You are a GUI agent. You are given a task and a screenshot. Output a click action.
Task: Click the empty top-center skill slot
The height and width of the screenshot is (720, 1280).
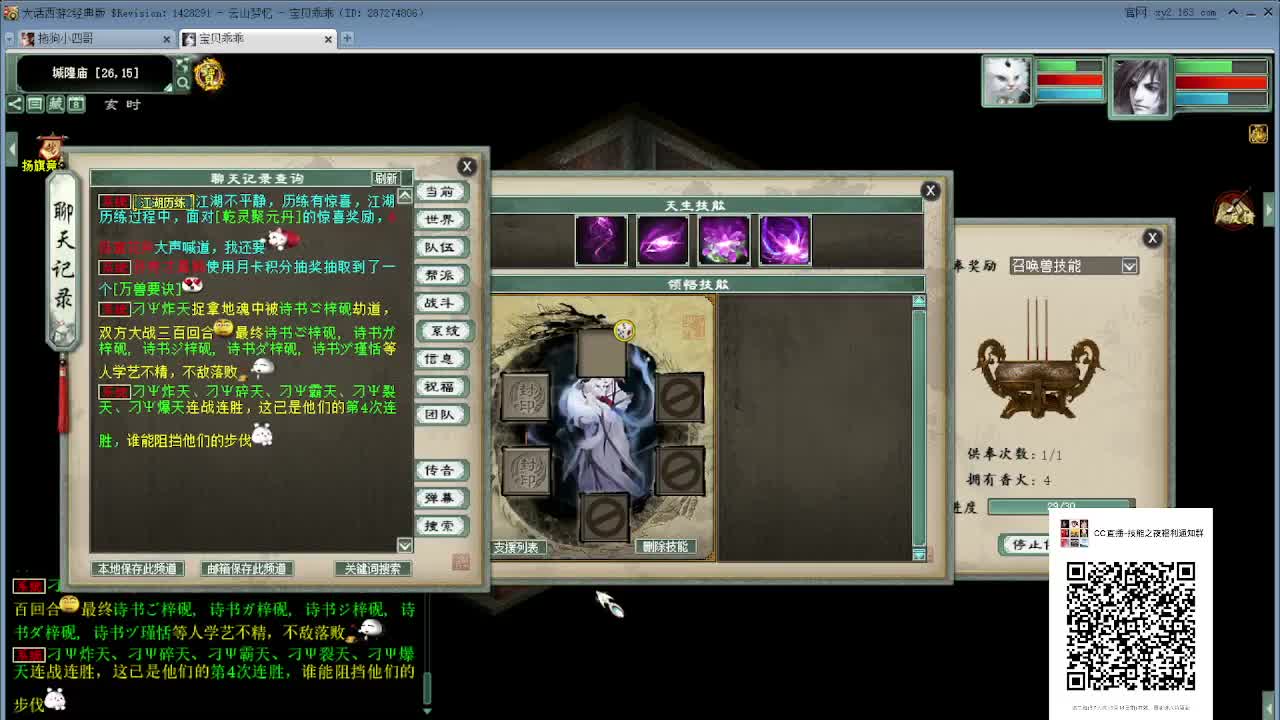point(602,353)
